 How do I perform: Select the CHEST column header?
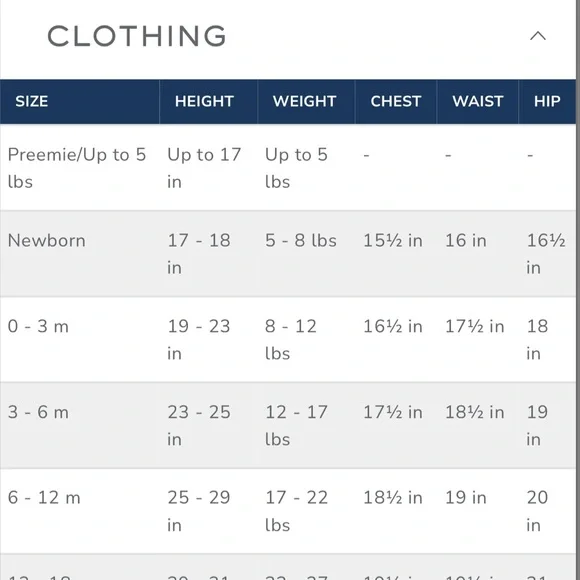click(x=396, y=101)
